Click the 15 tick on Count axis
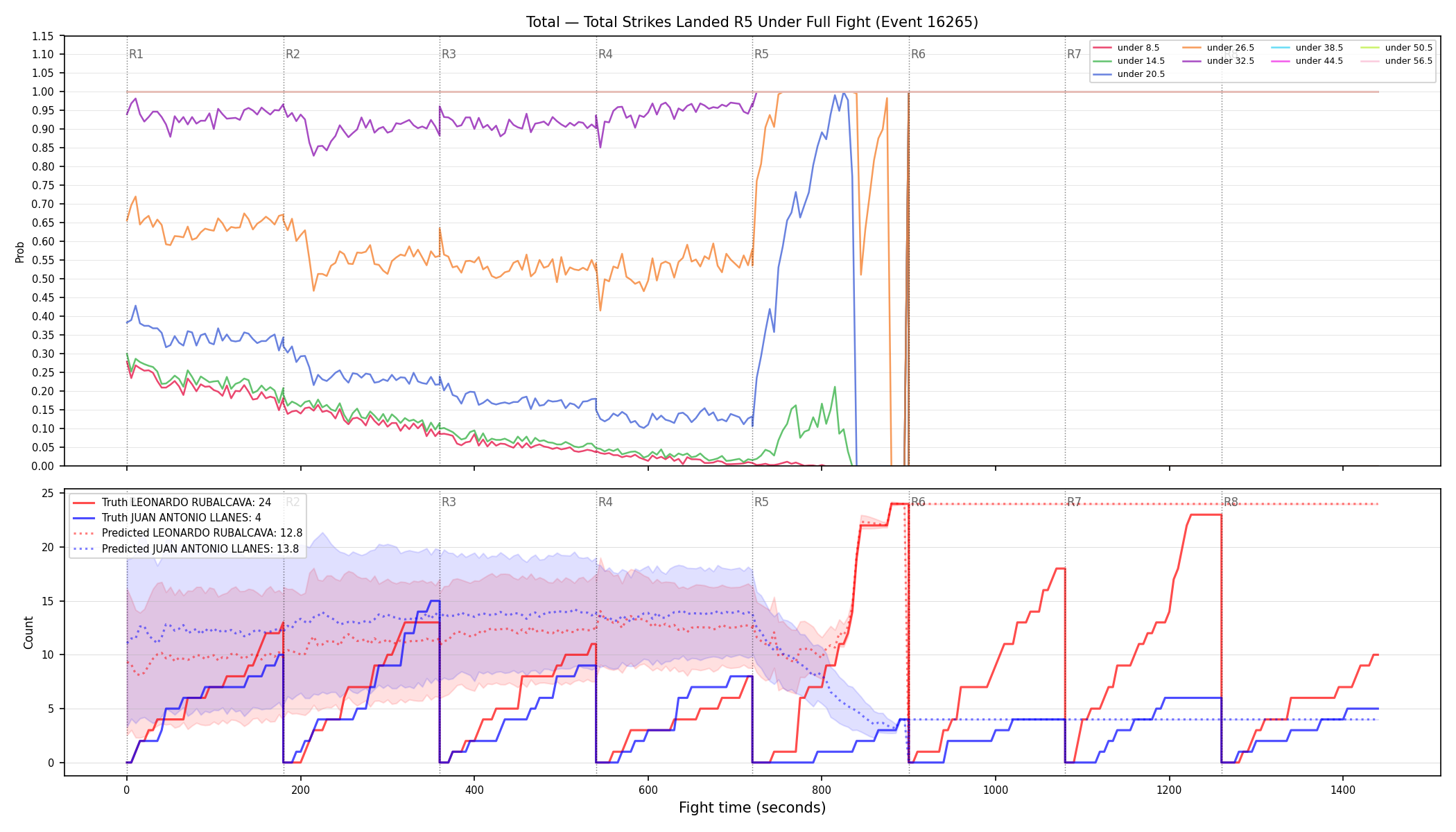This screenshot has width=1456, height=832. point(48,601)
